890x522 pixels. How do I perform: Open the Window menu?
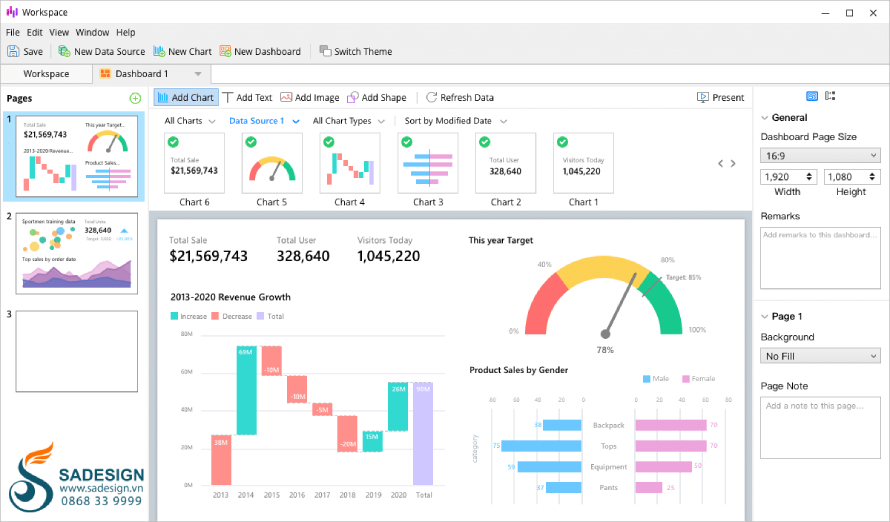click(x=92, y=32)
